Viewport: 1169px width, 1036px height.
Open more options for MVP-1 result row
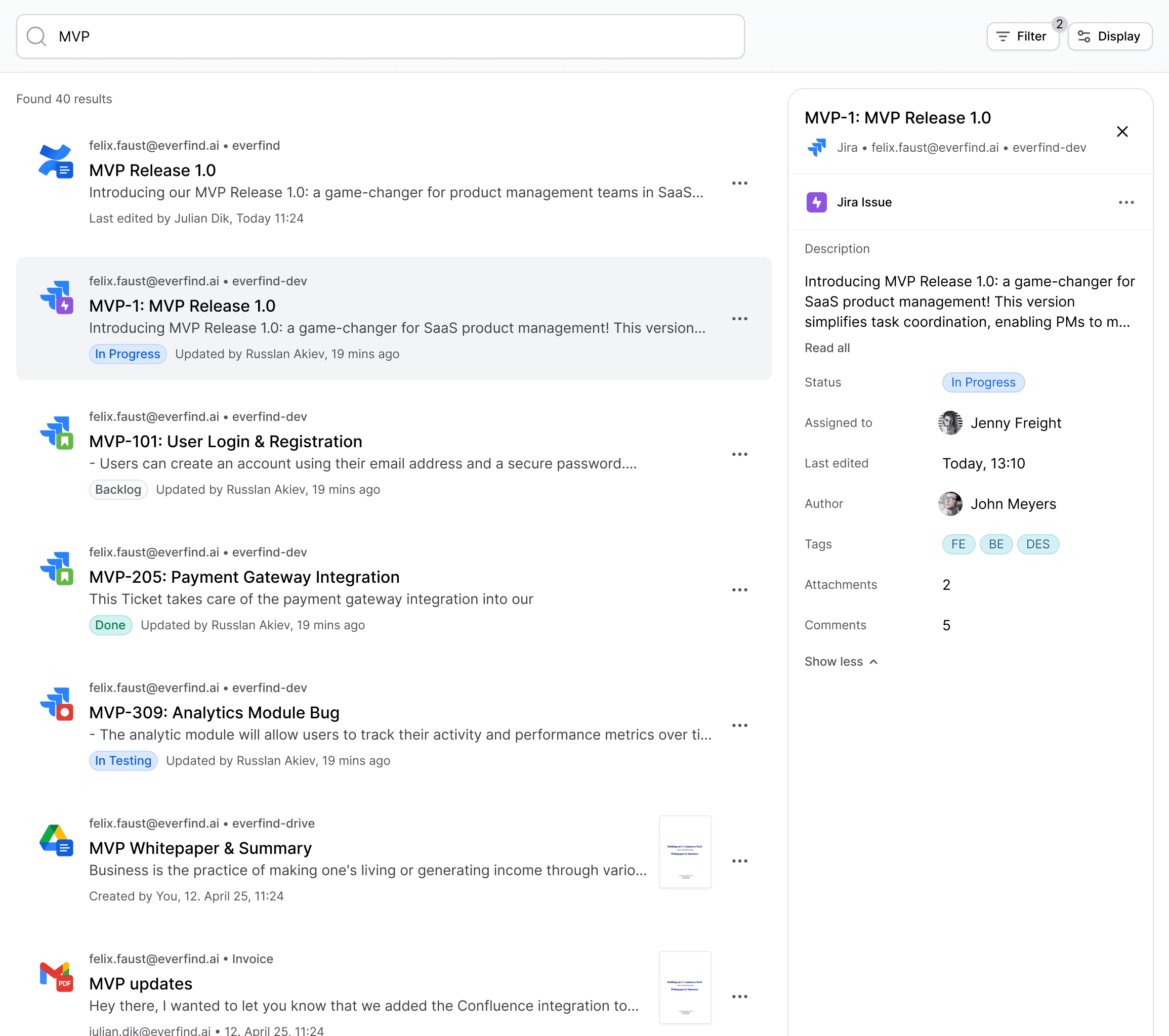click(x=739, y=319)
